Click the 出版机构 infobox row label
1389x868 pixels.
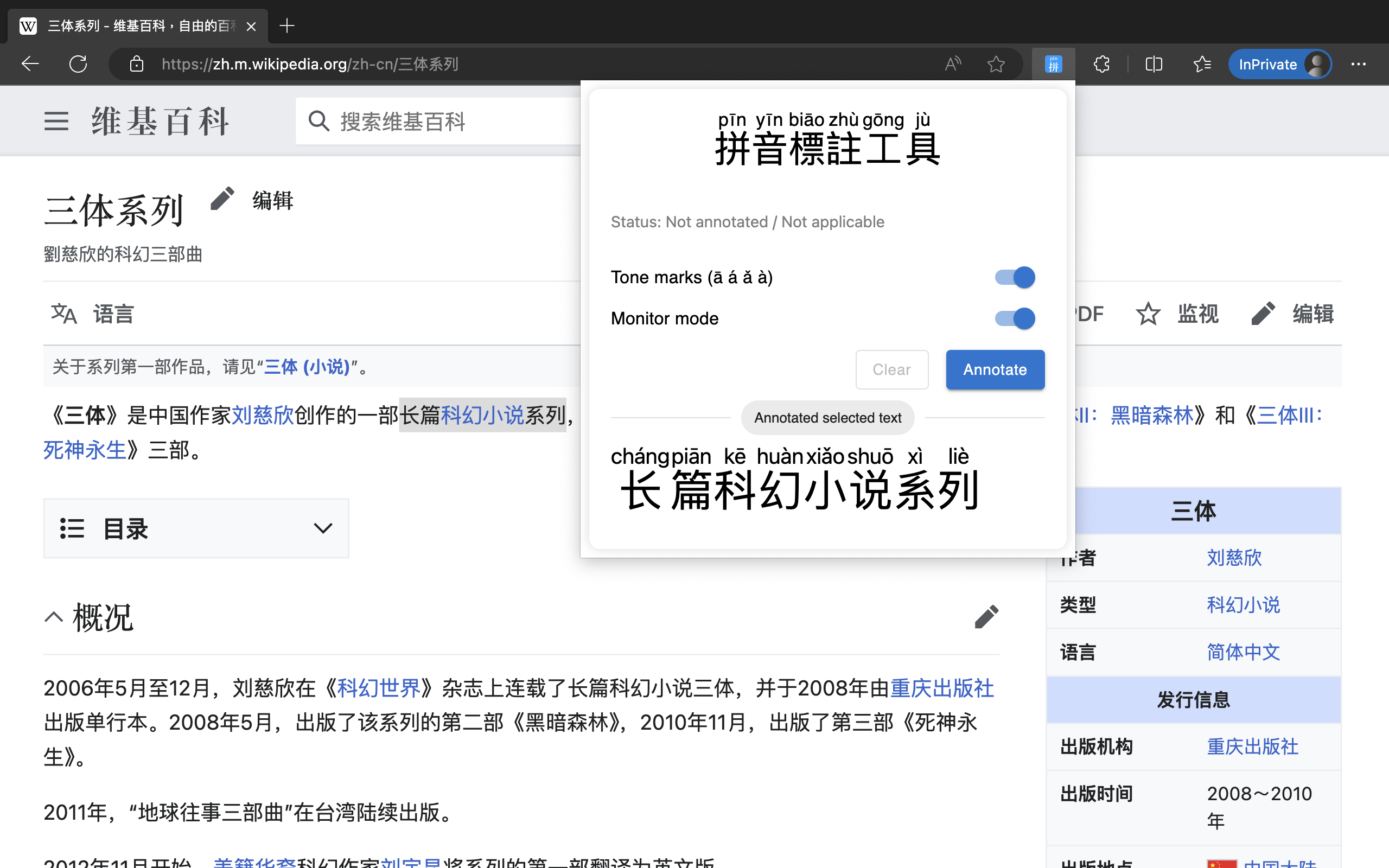click(x=1096, y=746)
